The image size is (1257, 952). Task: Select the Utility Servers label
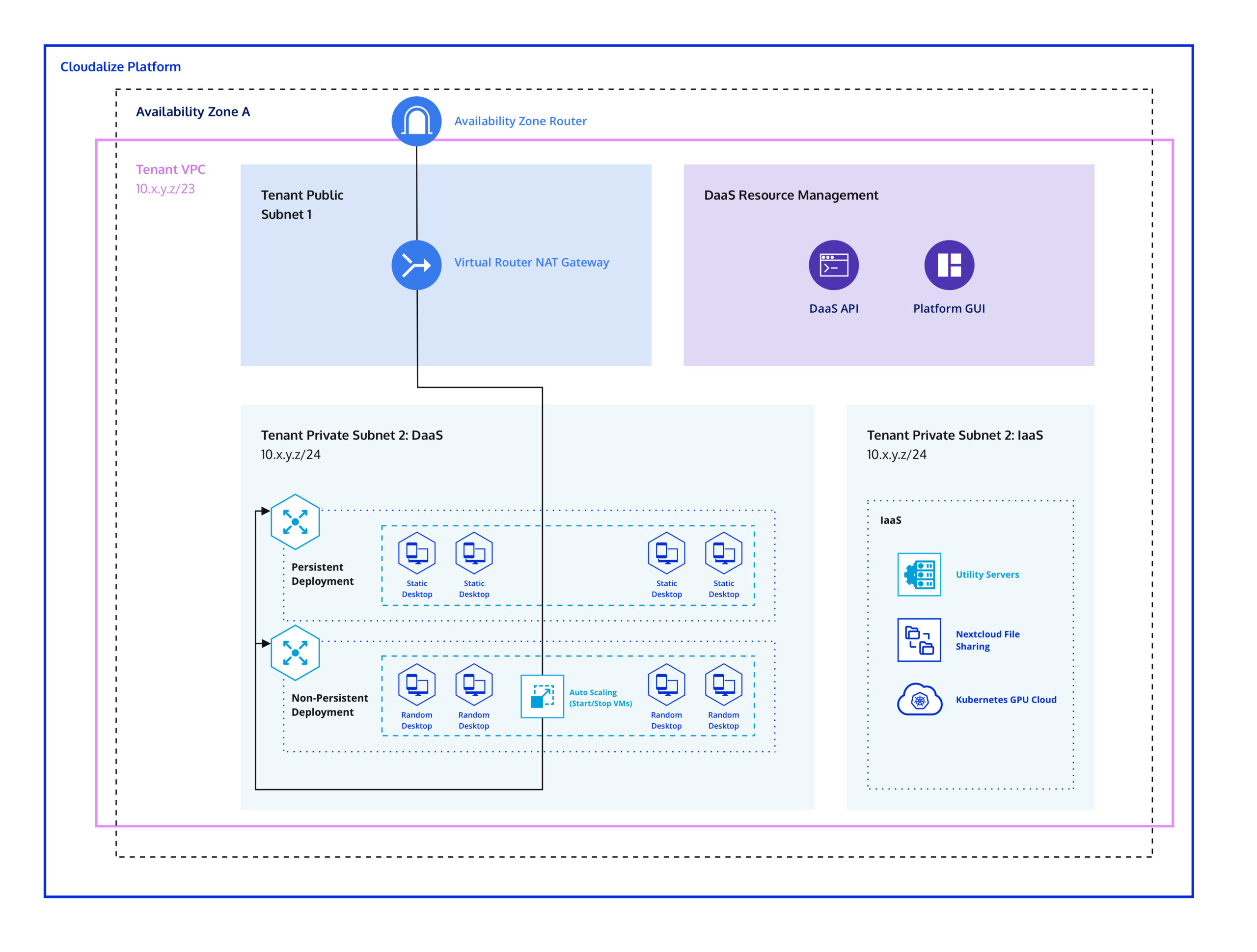click(x=987, y=574)
